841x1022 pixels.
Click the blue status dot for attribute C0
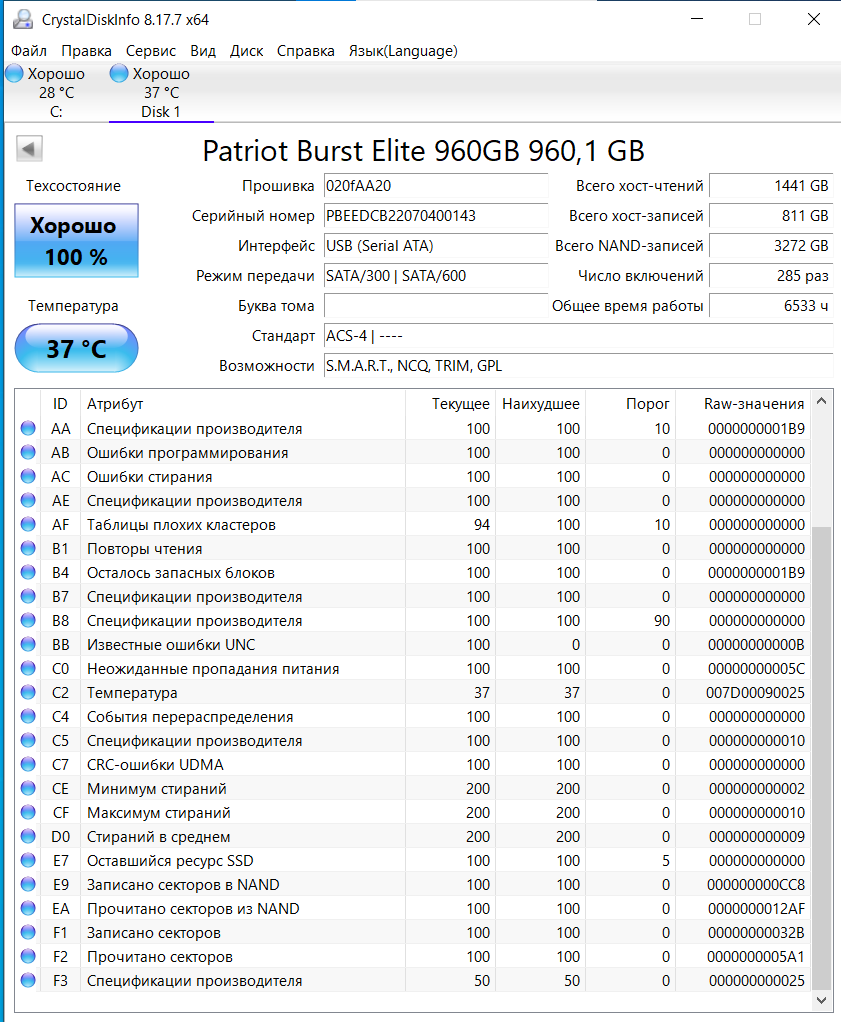coord(28,668)
